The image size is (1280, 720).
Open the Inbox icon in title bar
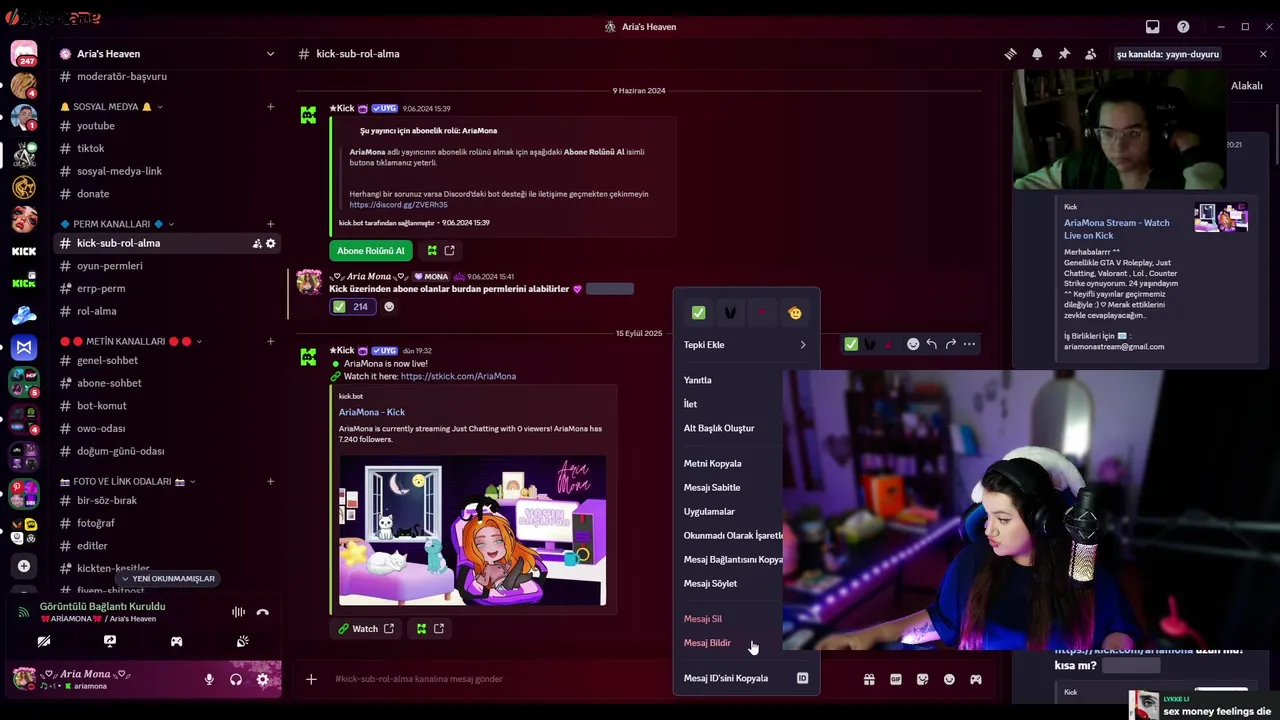[1152, 27]
